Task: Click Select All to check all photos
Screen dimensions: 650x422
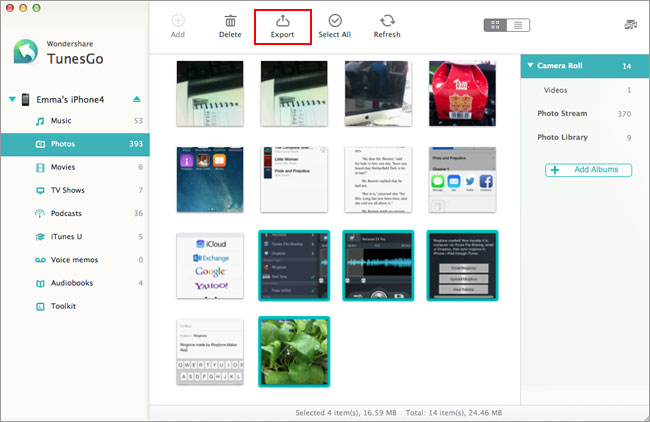Action: [x=335, y=26]
